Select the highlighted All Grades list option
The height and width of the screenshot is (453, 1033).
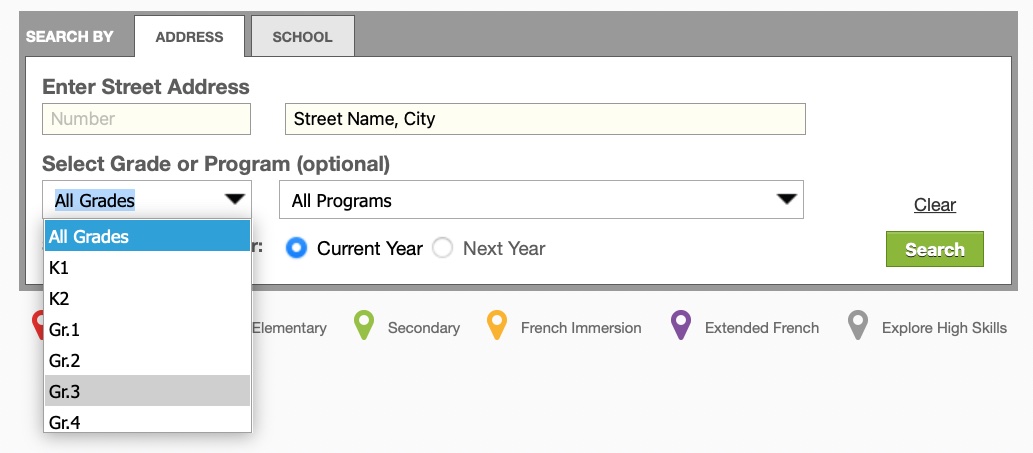point(148,236)
